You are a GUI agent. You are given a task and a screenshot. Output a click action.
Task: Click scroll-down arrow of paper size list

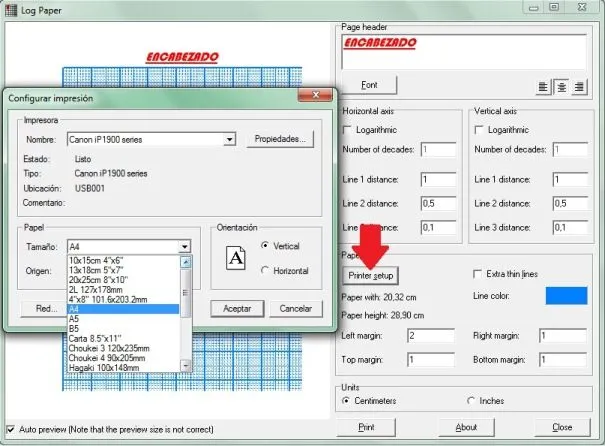tap(186, 365)
